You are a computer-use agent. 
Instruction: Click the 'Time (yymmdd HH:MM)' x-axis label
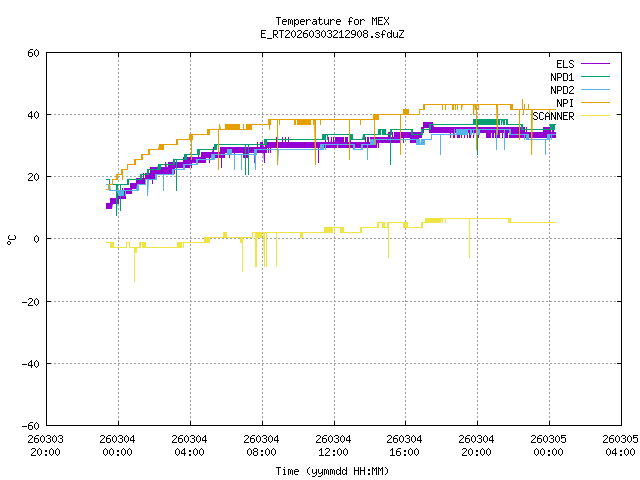[x=332, y=470]
